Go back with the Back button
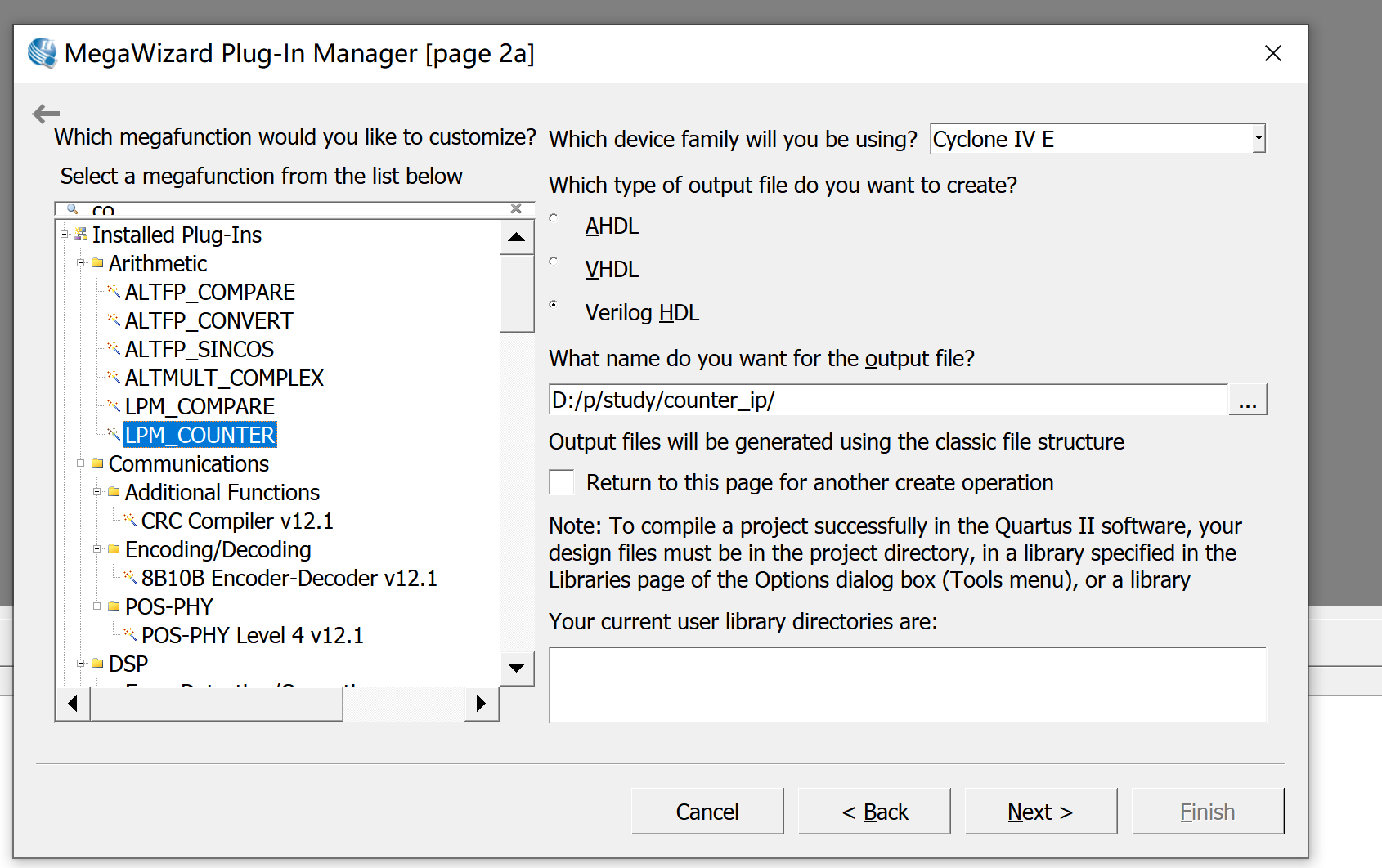The height and width of the screenshot is (868, 1382). [x=874, y=812]
